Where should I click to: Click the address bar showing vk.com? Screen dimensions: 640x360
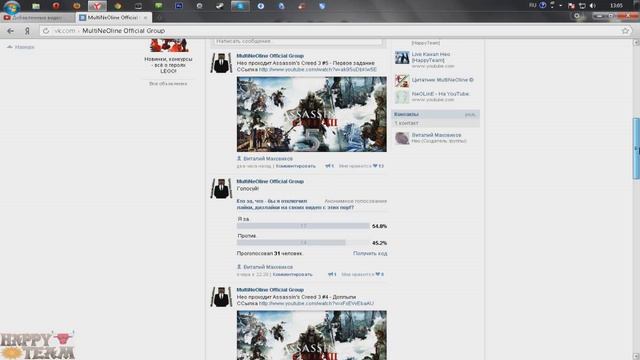coord(335,31)
